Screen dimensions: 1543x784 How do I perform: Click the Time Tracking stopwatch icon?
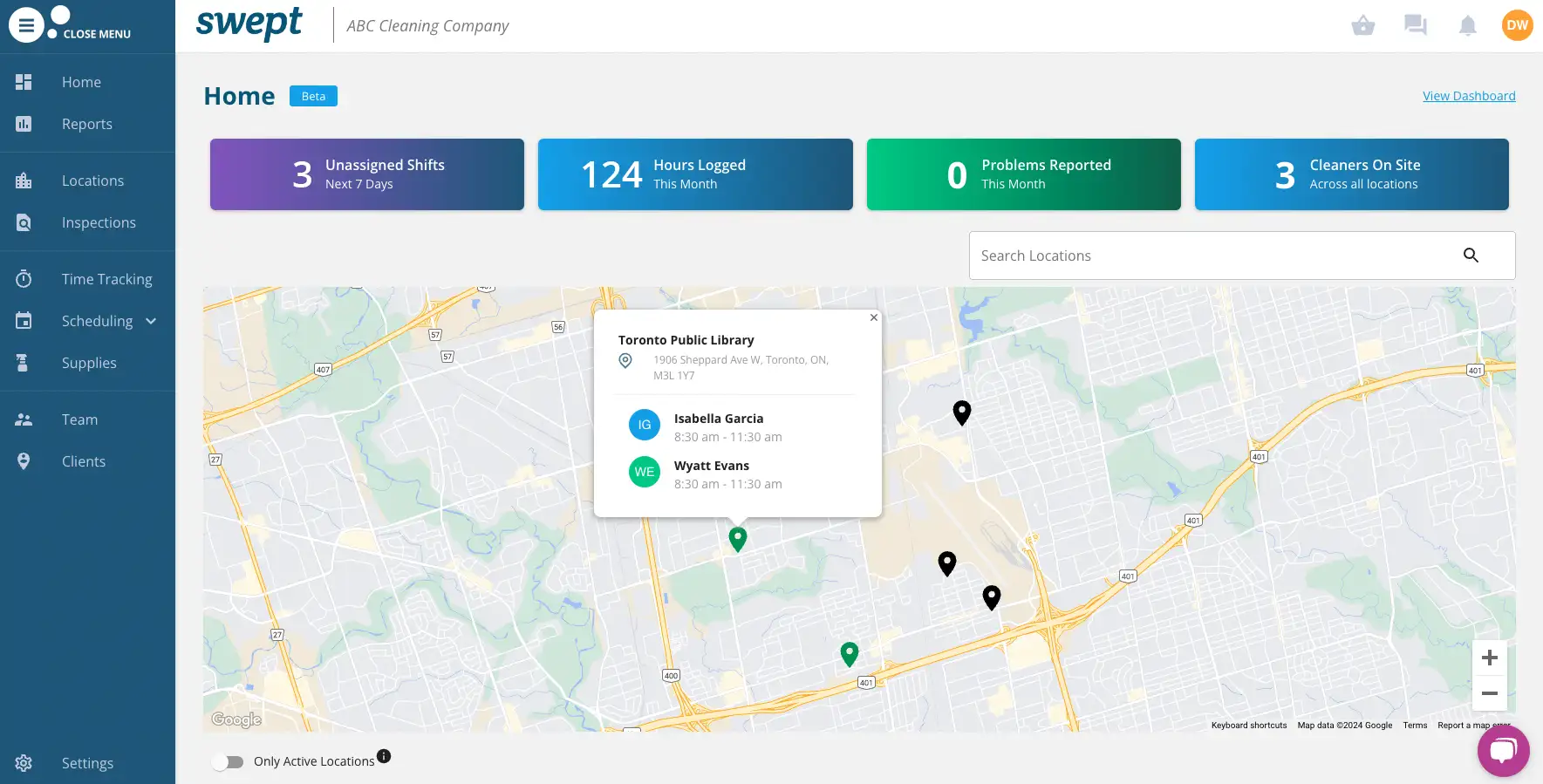tap(24, 279)
